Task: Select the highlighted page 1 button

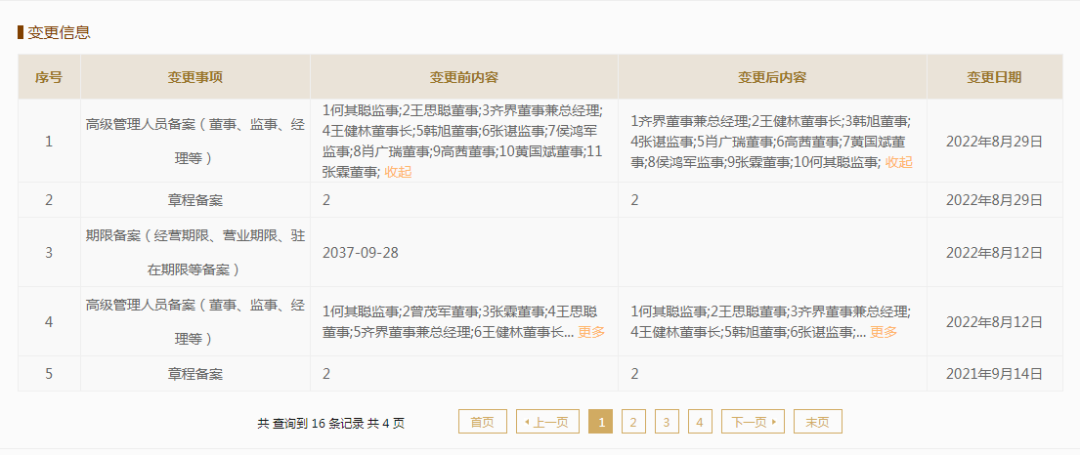Action: 601,422
